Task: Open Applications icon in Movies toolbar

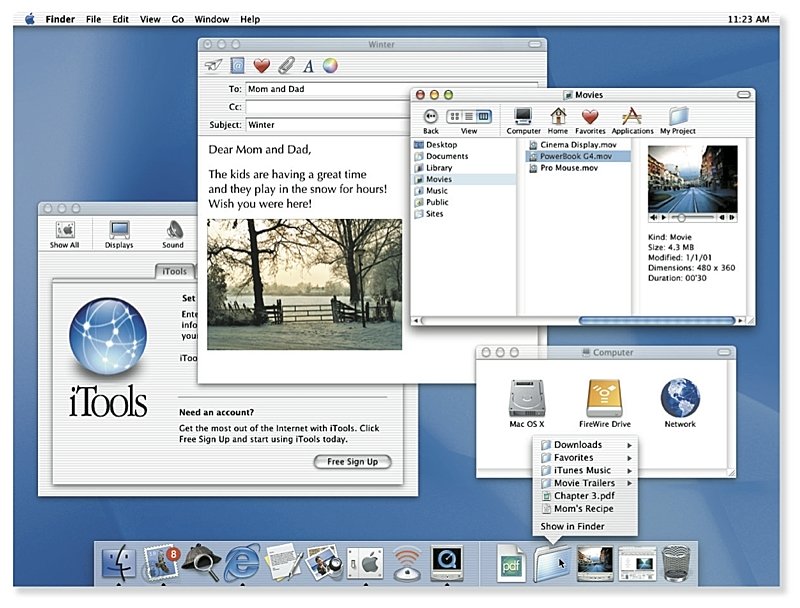Action: [632, 121]
